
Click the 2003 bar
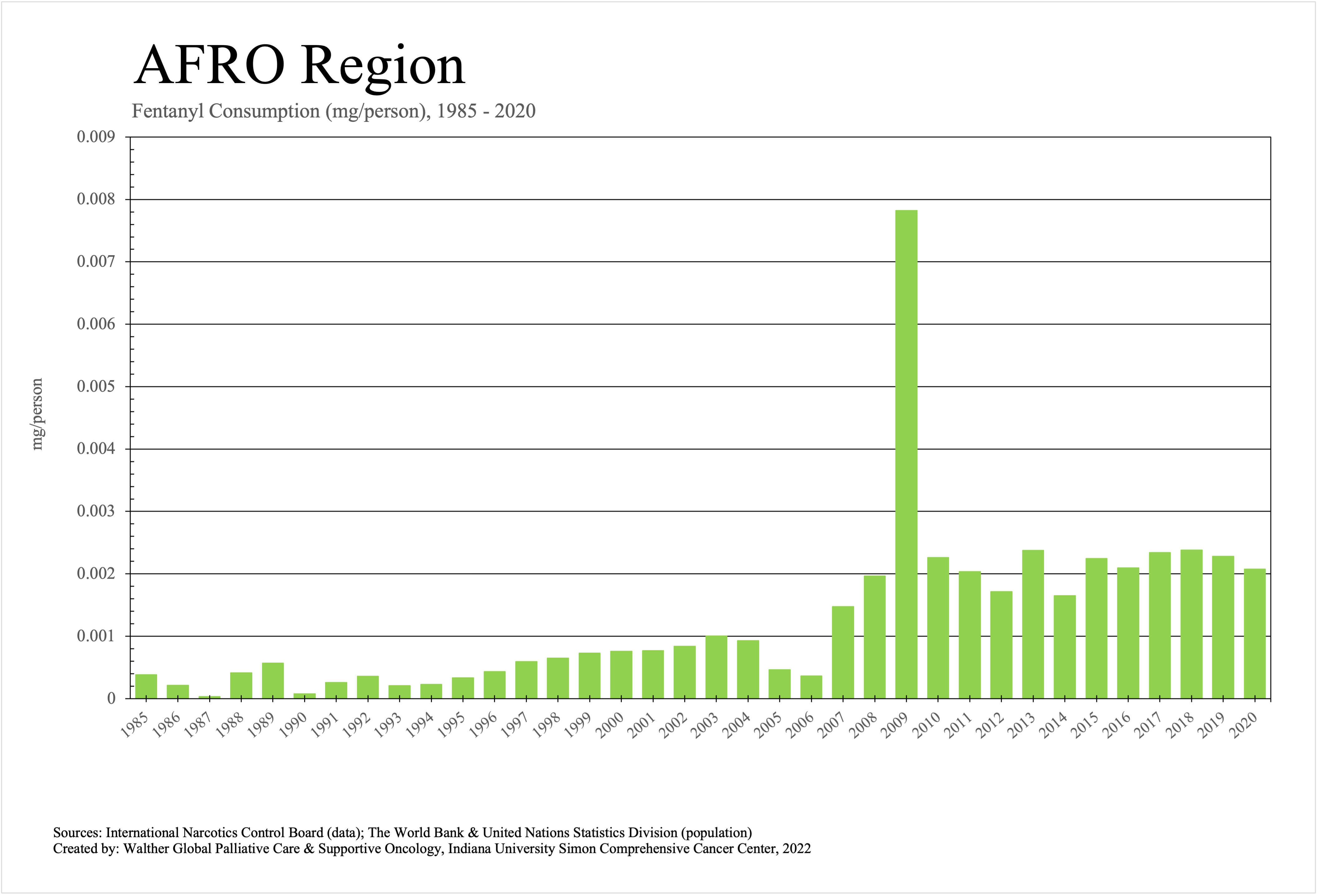tap(716, 667)
